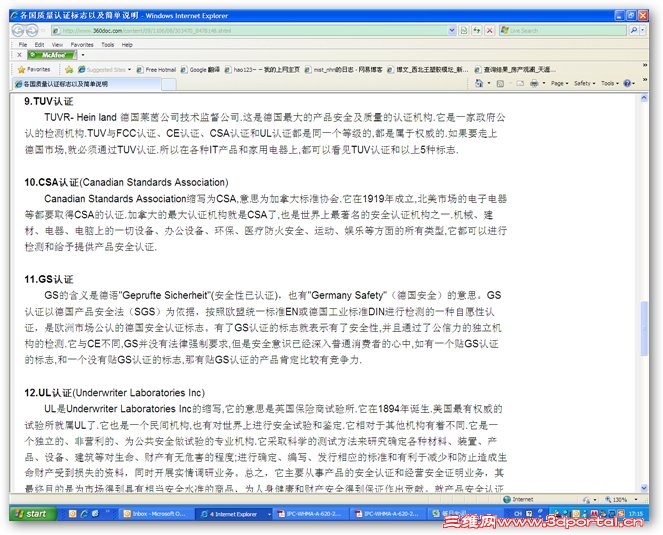Open the Safety dropdown menu
The width and height of the screenshot is (663, 535).
click(584, 83)
